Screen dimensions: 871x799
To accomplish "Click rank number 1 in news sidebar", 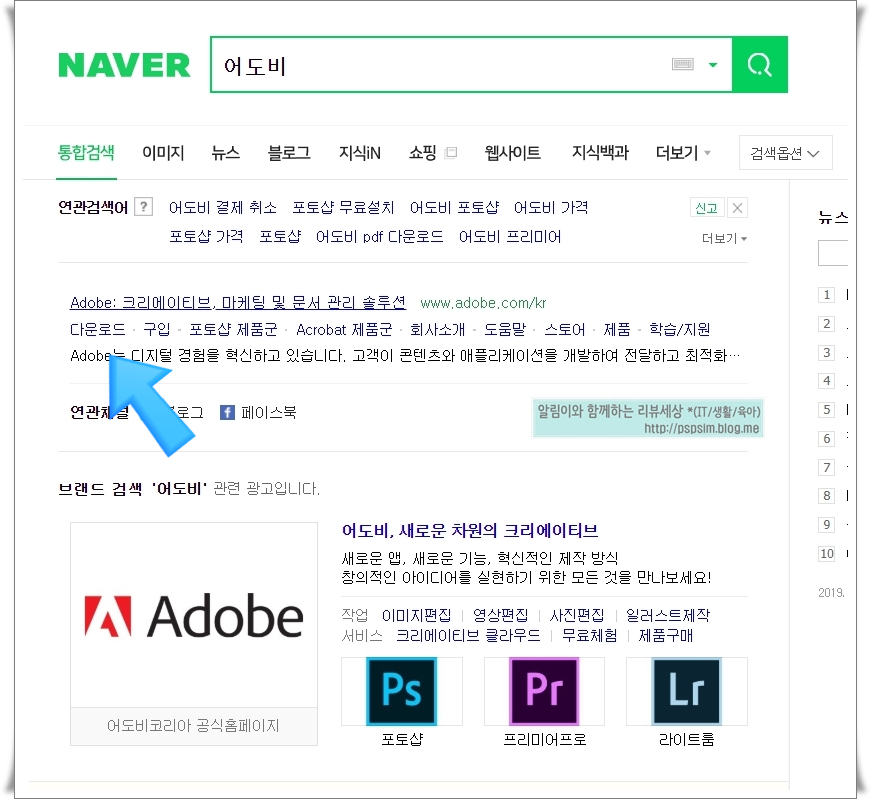I will (827, 294).
